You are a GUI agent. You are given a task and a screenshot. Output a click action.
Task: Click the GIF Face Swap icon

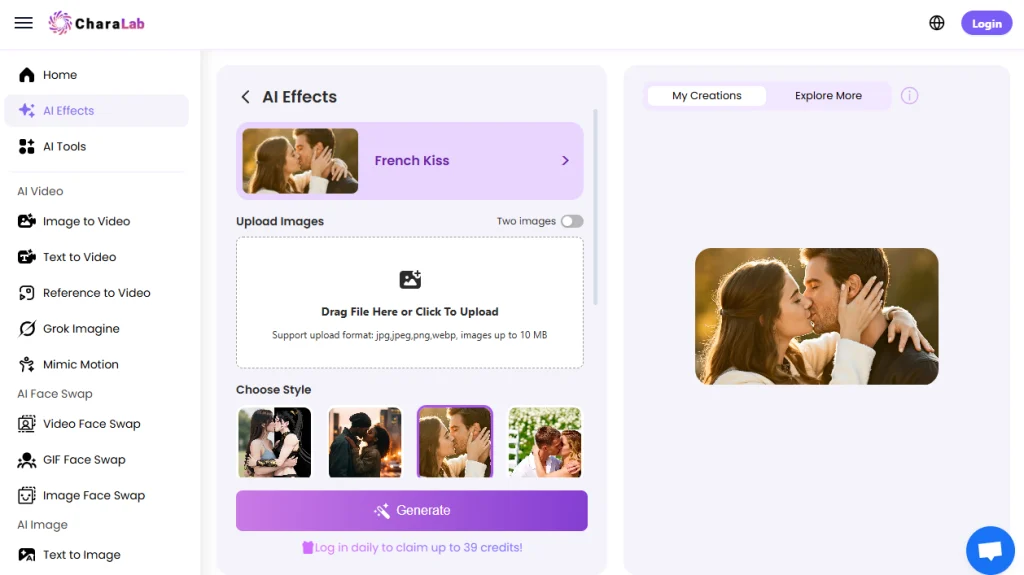pos(27,460)
